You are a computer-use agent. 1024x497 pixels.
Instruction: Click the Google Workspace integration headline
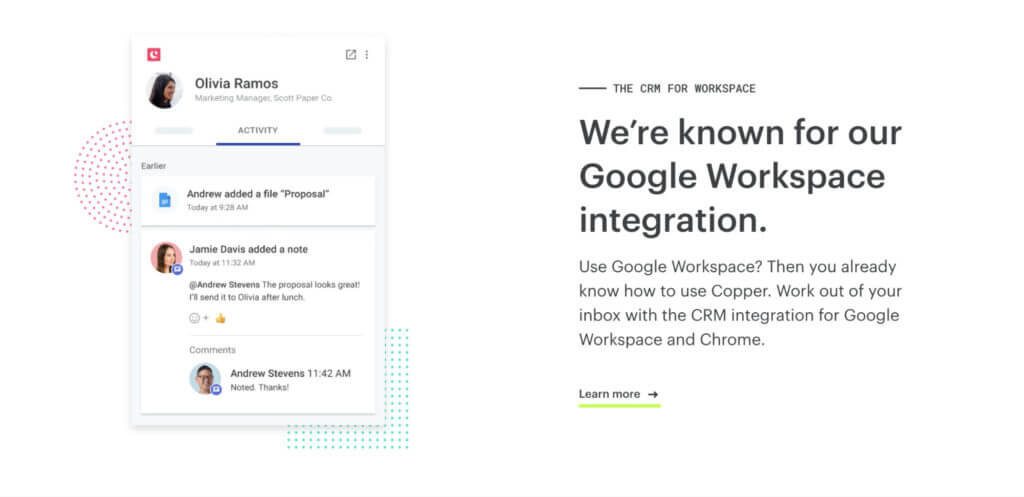click(741, 176)
